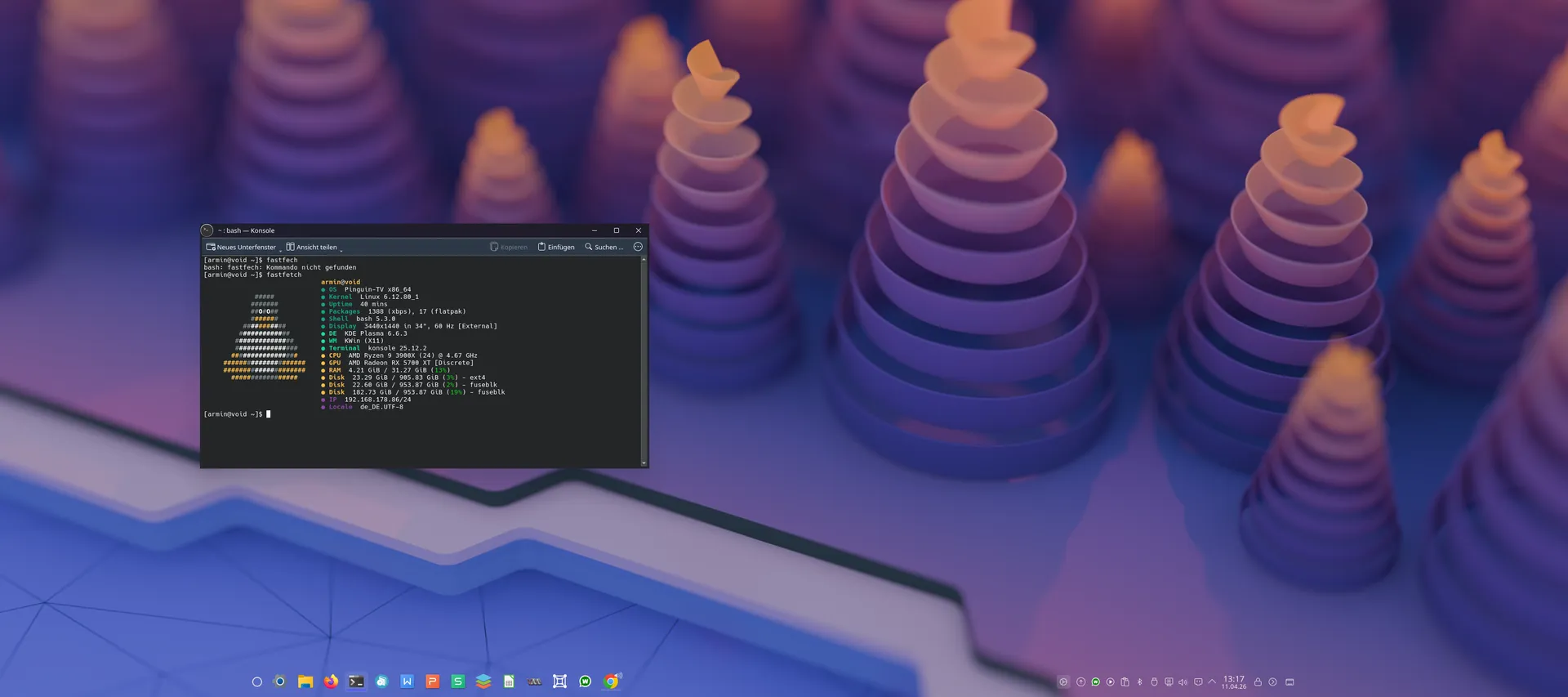The height and width of the screenshot is (697, 1568).
Task: Click the 'konsole 25.12.2' terminal line
Action: [x=397, y=348]
